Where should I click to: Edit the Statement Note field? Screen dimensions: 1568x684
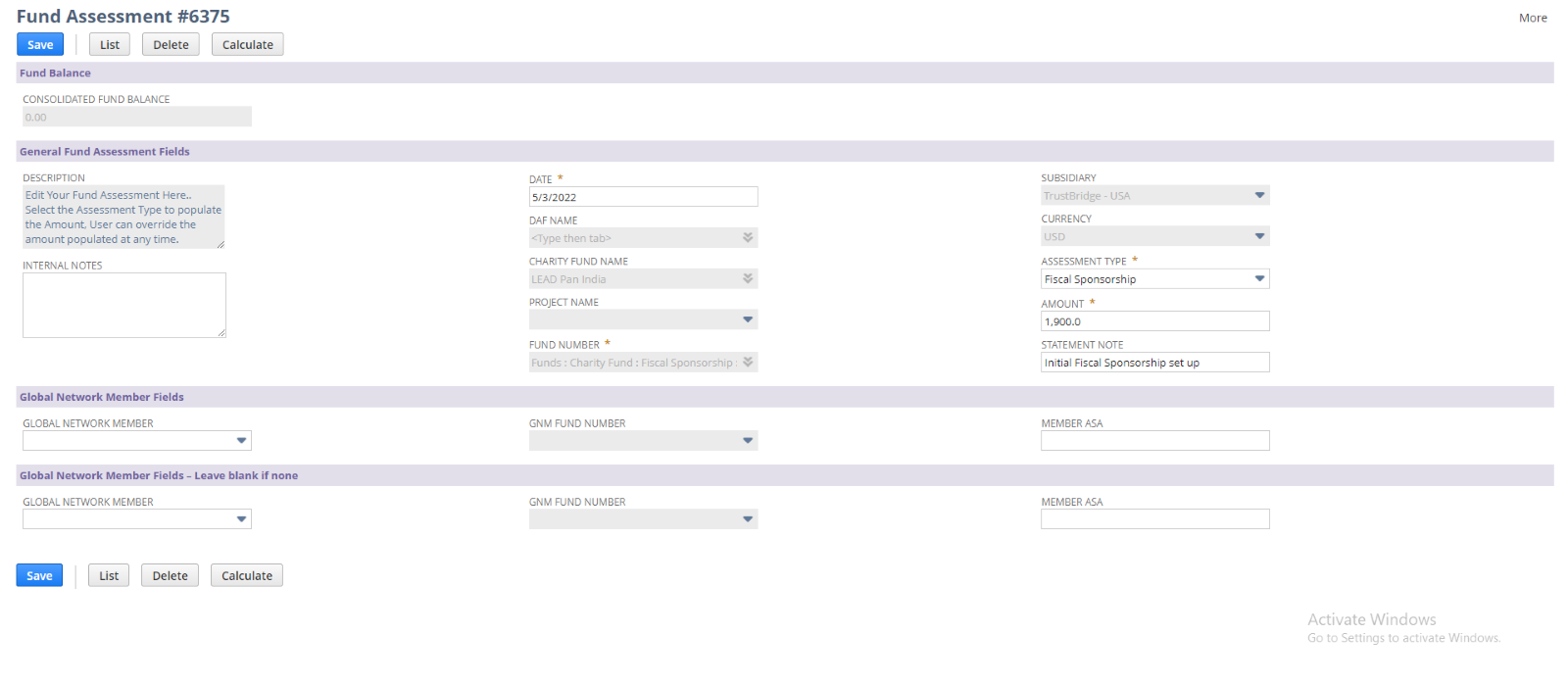1153,363
